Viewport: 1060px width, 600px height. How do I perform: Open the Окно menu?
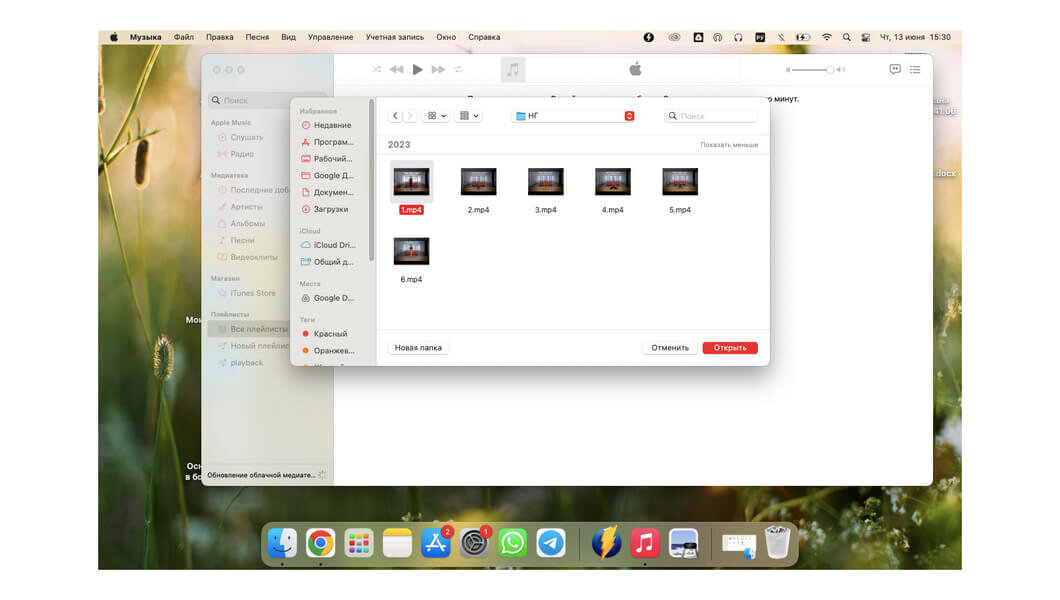pyautogui.click(x=446, y=37)
